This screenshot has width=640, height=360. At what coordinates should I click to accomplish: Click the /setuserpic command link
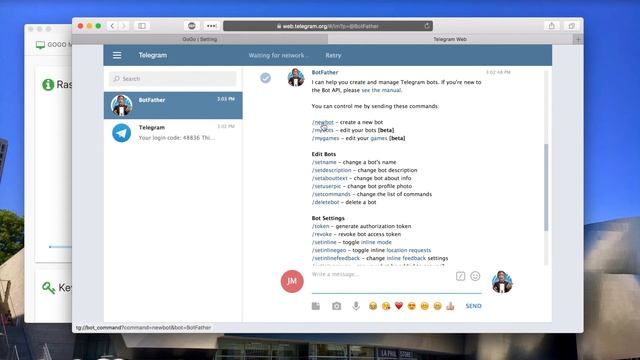pos(326,186)
